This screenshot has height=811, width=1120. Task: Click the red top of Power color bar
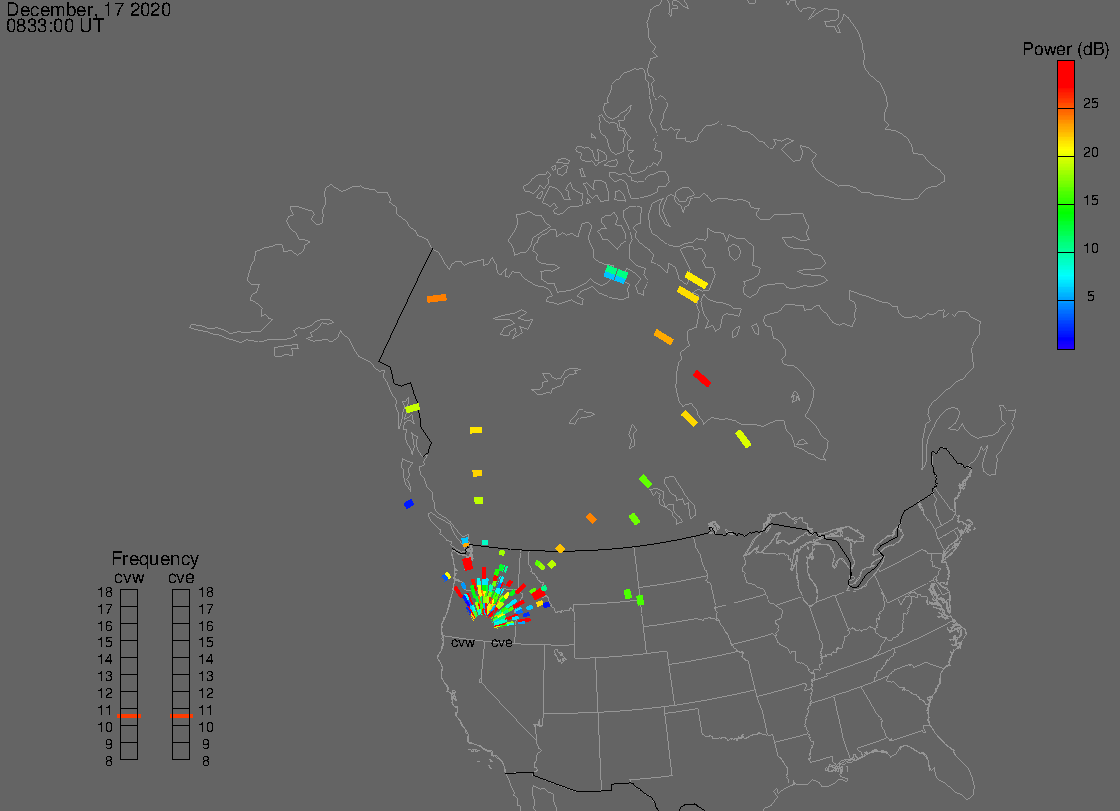click(1066, 84)
